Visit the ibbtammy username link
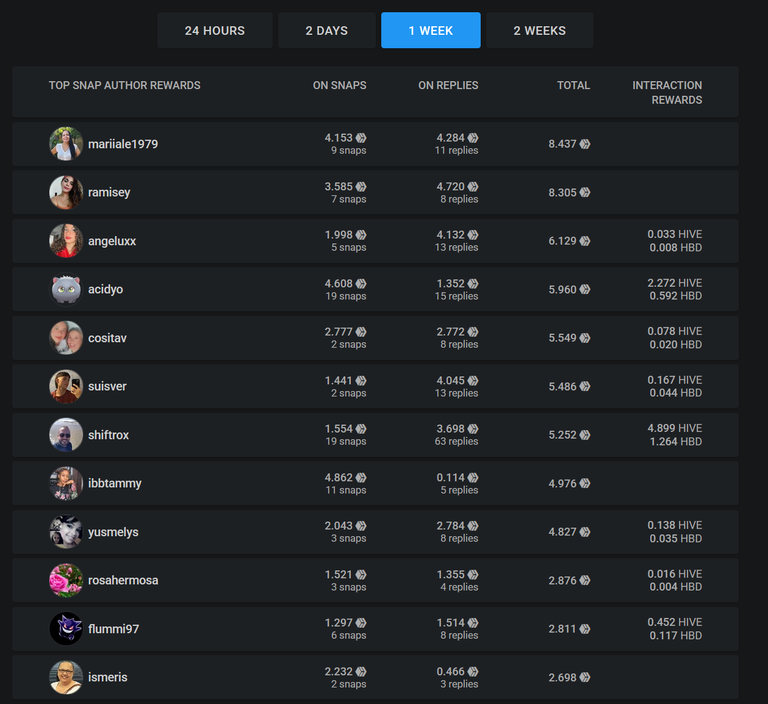The image size is (768, 704). tap(115, 484)
